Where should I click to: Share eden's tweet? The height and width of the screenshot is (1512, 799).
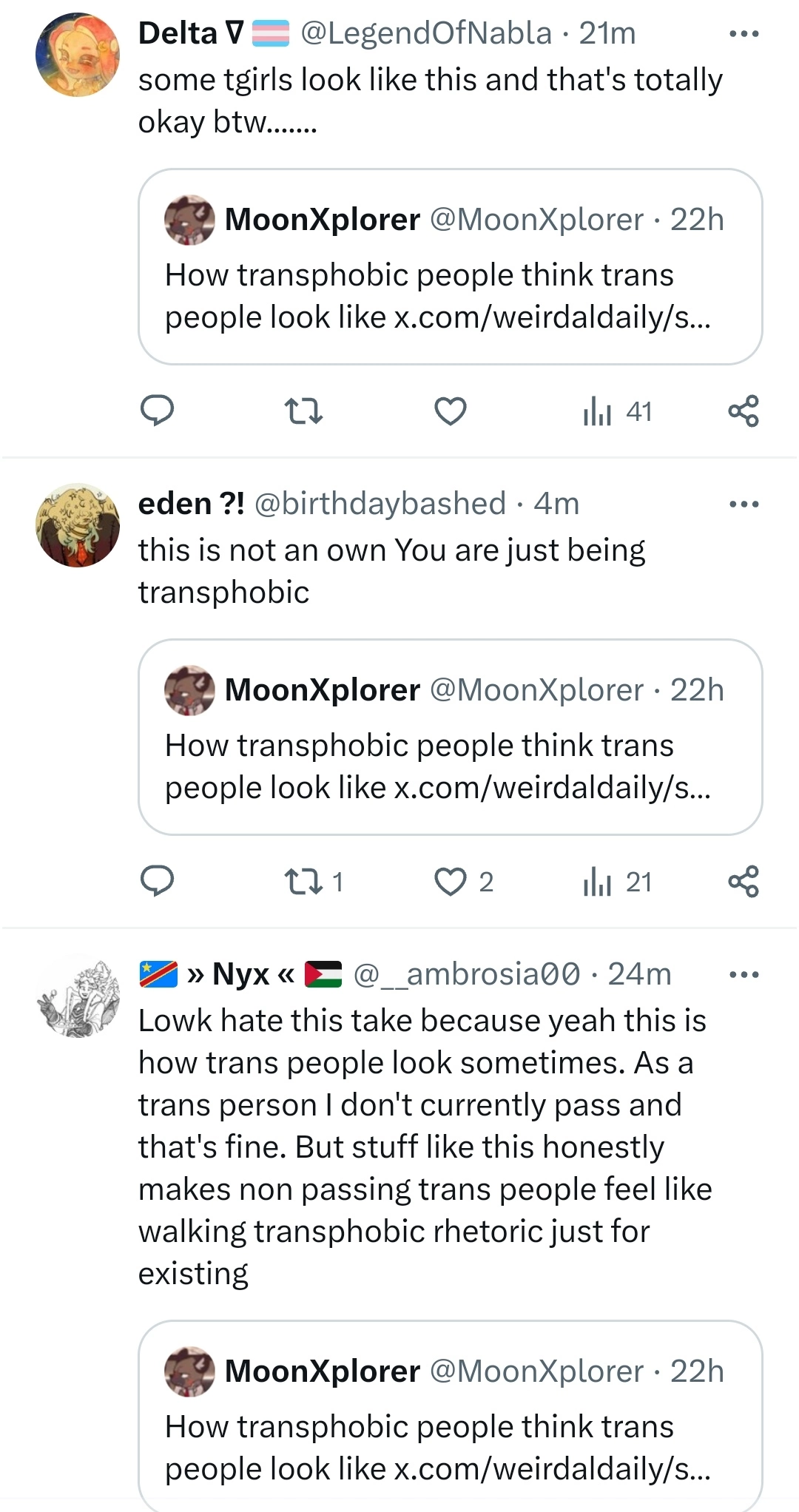coord(744,881)
